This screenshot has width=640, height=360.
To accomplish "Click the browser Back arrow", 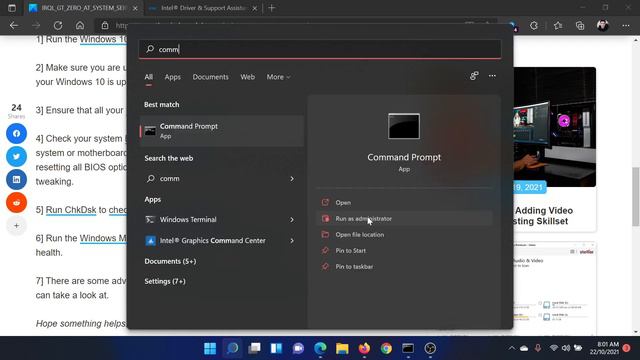I will click(14, 25).
